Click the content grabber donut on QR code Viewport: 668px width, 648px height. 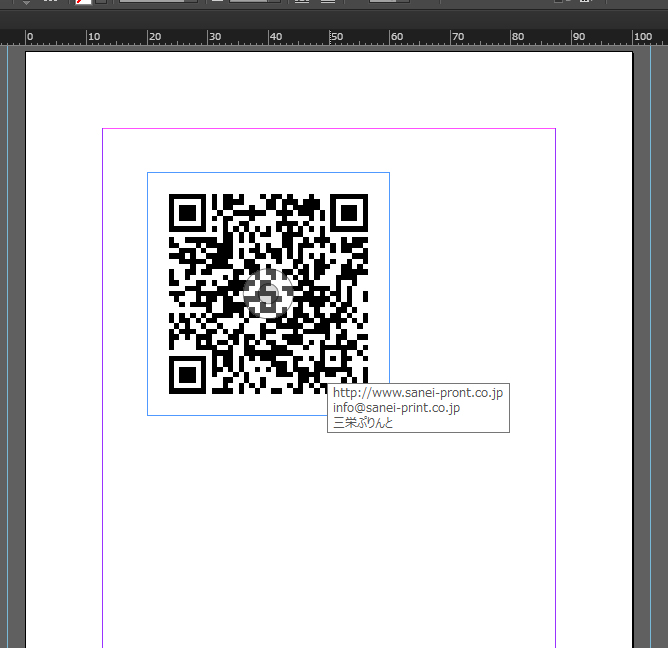pyautogui.click(x=268, y=294)
